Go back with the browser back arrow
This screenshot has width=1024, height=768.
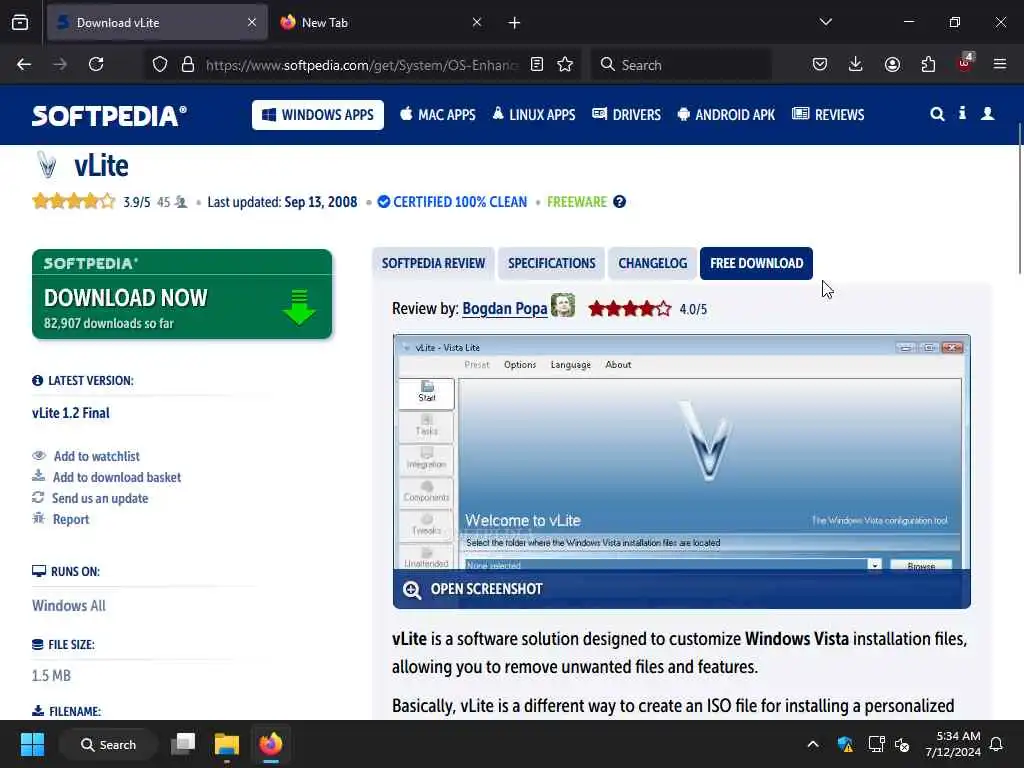coord(24,65)
